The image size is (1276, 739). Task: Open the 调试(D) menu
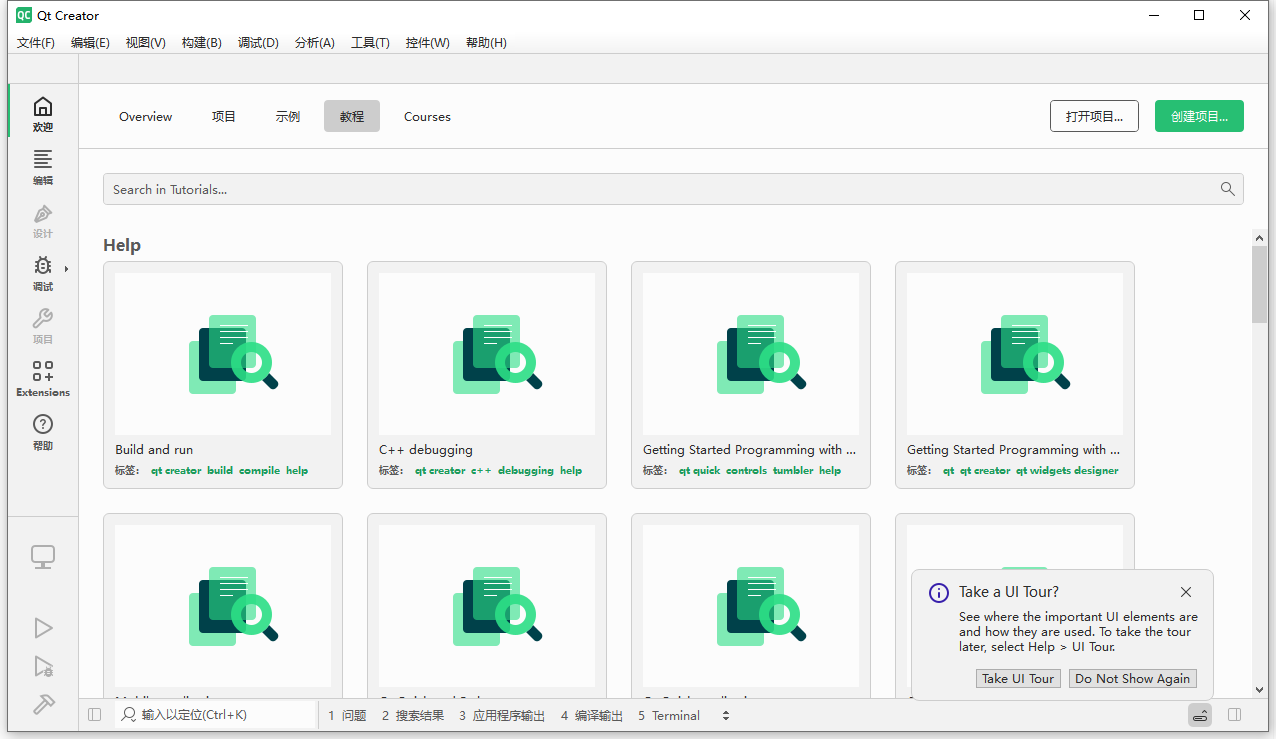coord(258,43)
